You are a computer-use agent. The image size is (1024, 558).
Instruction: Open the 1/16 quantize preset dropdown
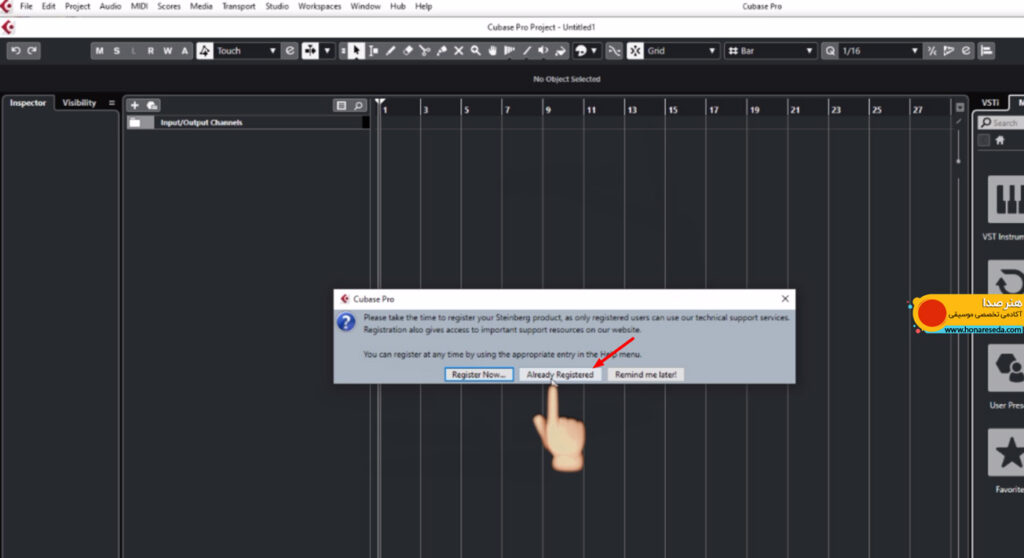pyautogui.click(x=879, y=51)
